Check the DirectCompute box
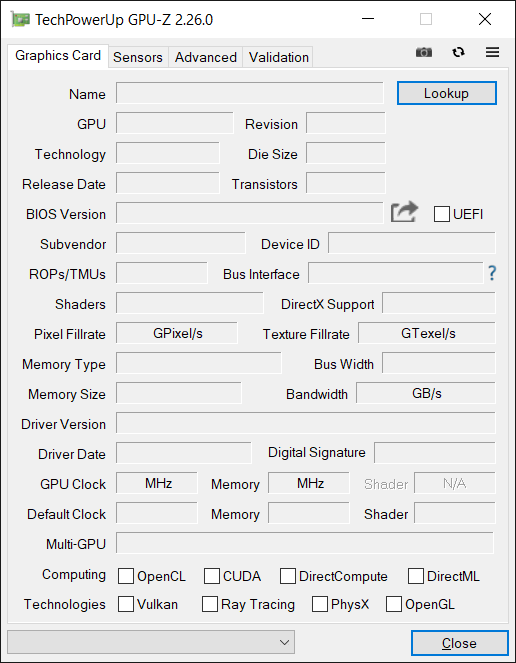This screenshot has height=663, width=516. click(288, 576)
